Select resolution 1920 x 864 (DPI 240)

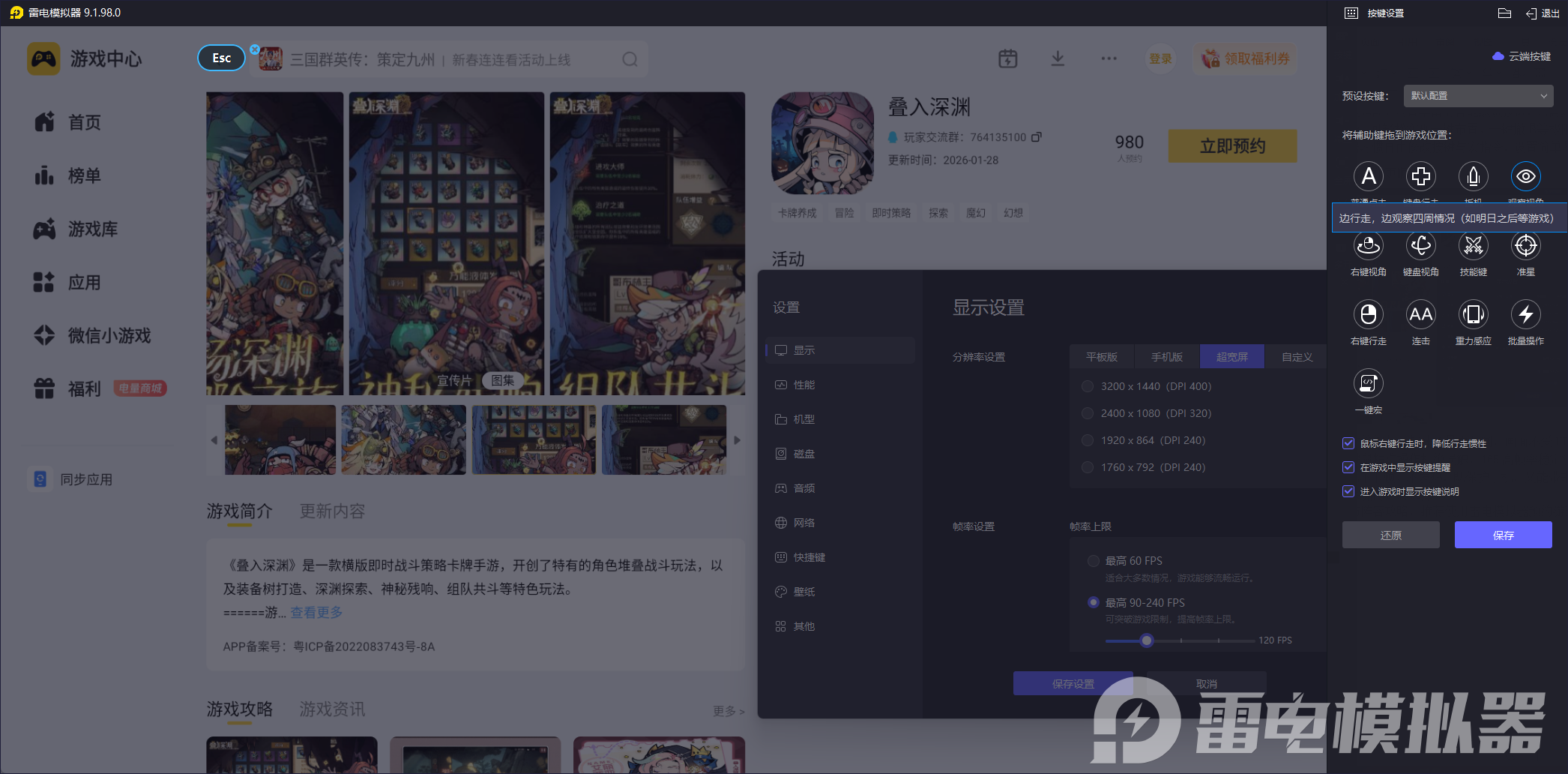(x=1088, y=440)
